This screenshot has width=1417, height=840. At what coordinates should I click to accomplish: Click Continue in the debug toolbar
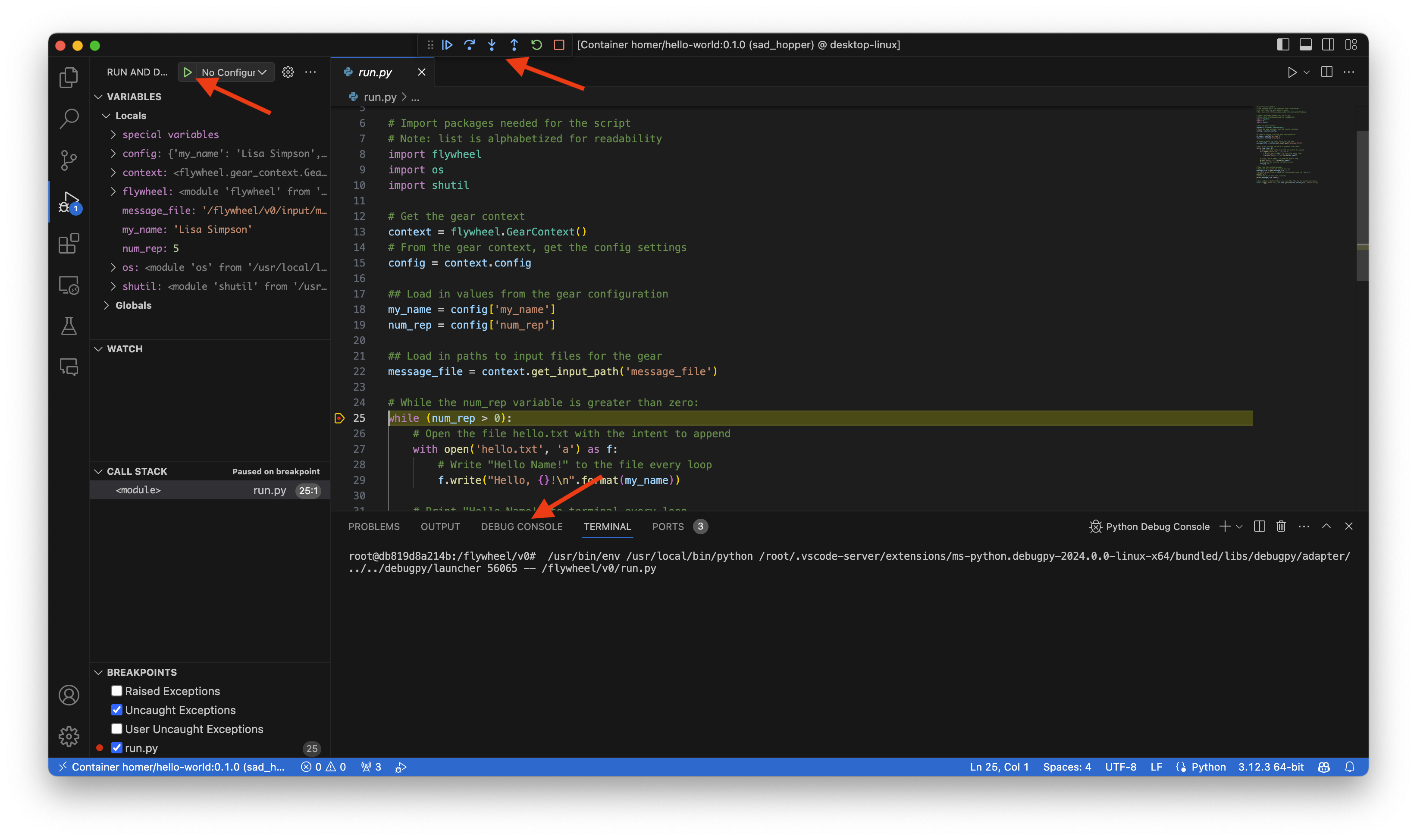click(x=447, y=45)
